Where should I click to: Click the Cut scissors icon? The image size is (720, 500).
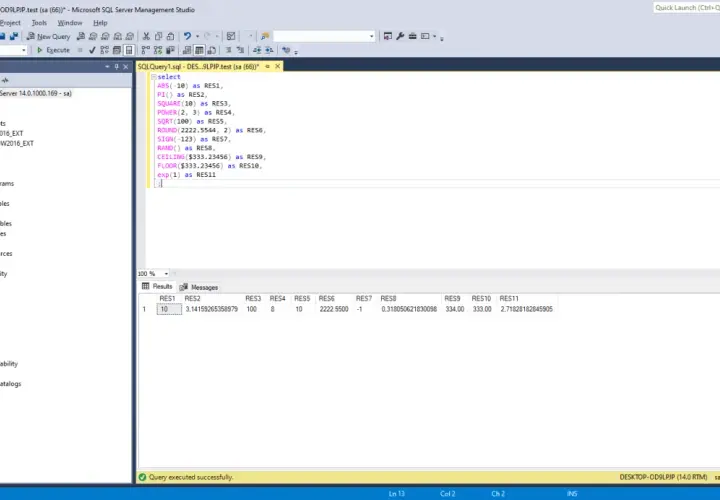click(146, 36)
